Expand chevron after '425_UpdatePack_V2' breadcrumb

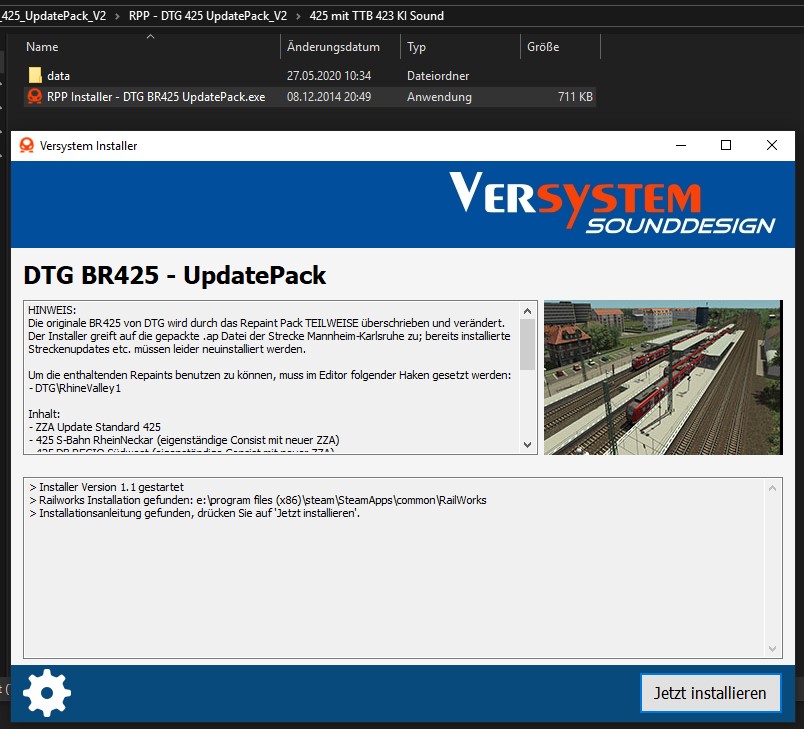pyautogui.click(x=117, y=16)
